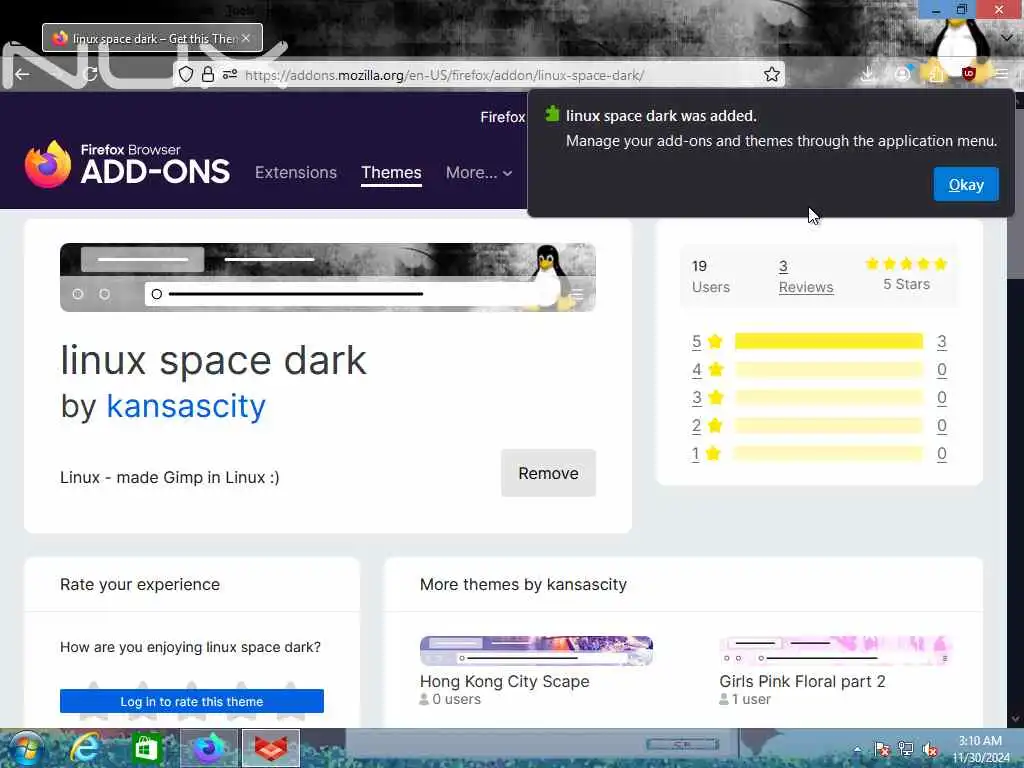Click the muted volume tray icon
Viewport: 1024px width, 768px height.
coord(930,750)
